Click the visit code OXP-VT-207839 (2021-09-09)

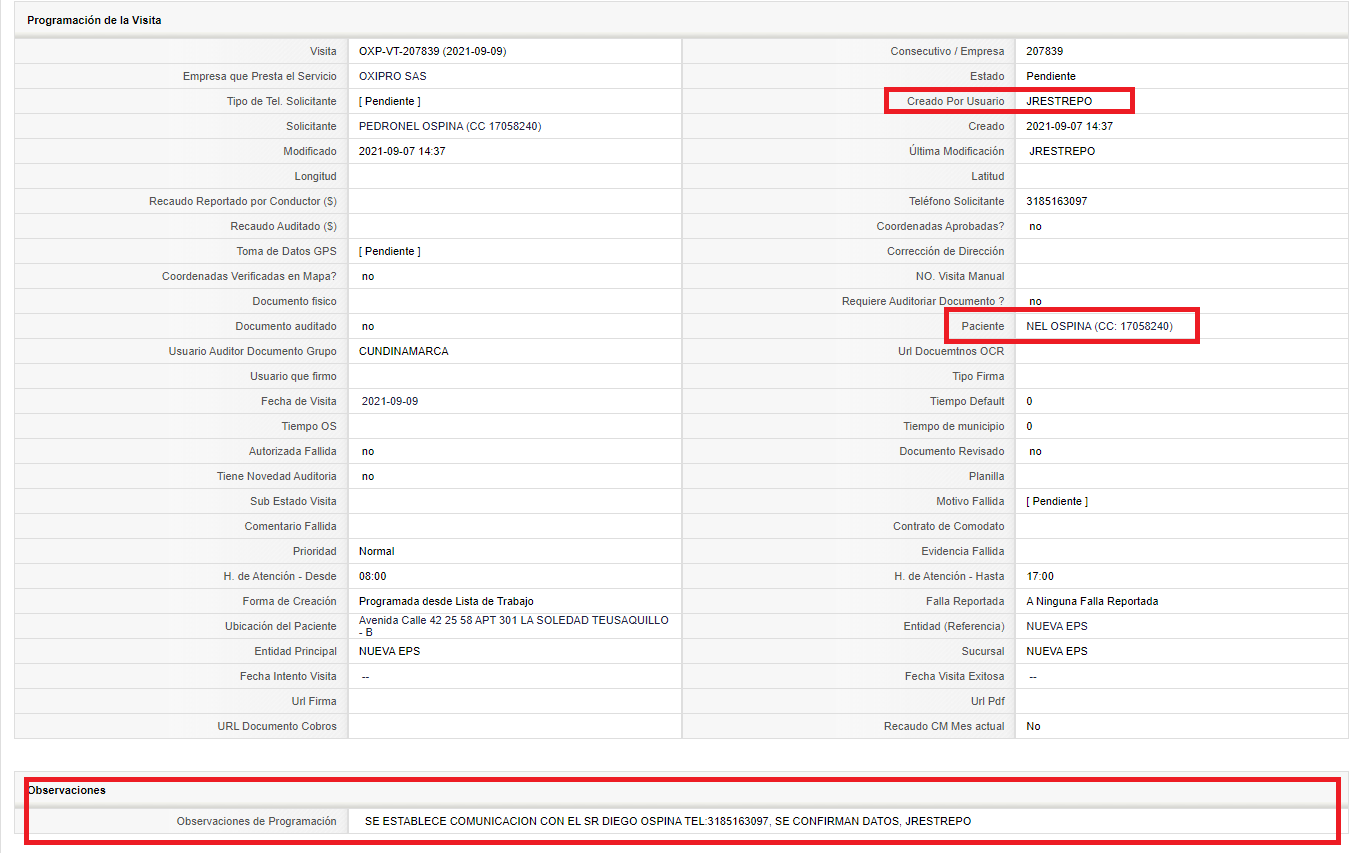pyautogui.click(x=432, y=51)
